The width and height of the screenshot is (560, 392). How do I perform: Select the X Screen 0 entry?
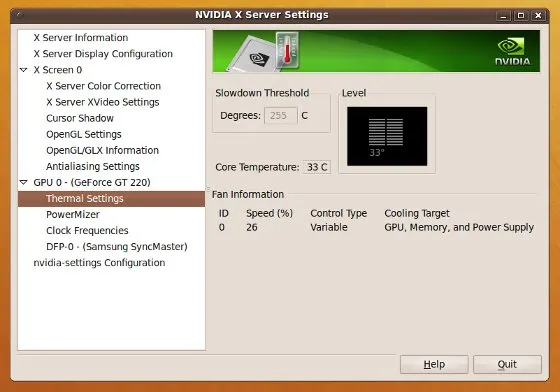[x=58, y=70]
